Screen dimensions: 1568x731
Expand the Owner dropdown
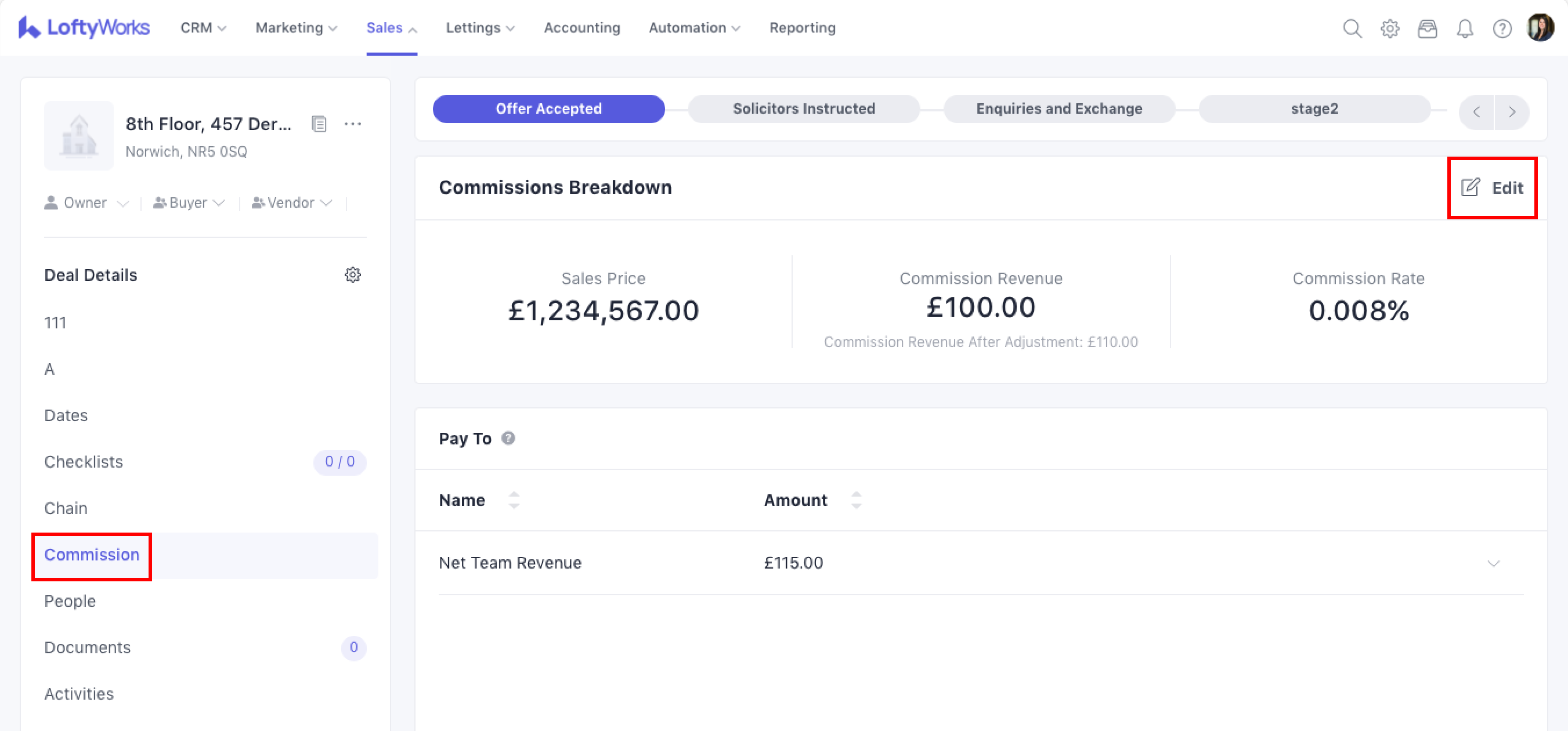tap(86, 202)
